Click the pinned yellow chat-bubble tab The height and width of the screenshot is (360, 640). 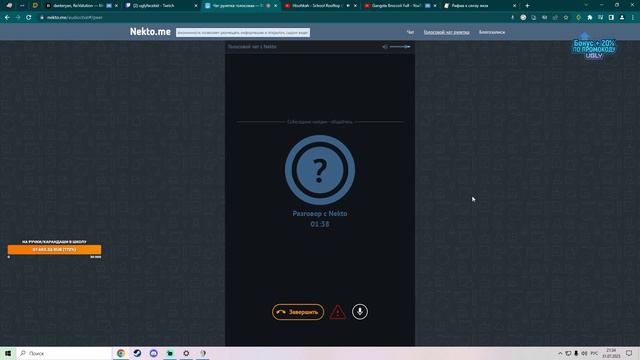click(x=35, y=6)
